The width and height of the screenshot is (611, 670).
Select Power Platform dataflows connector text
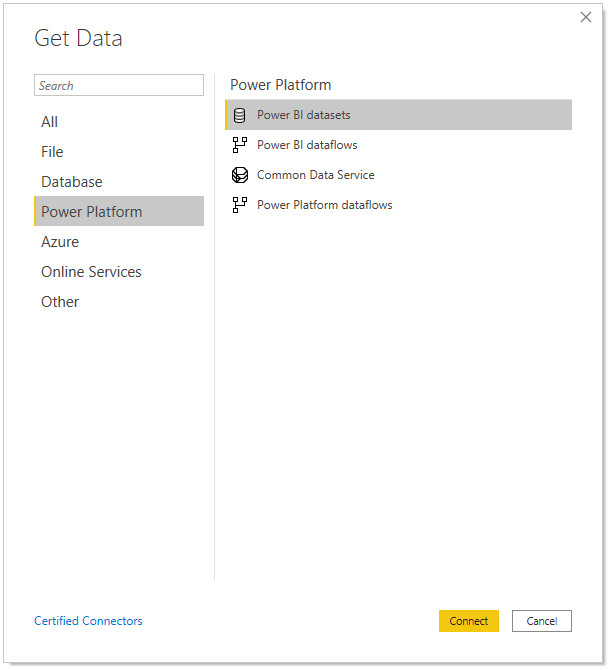click(x=324, y=205)
